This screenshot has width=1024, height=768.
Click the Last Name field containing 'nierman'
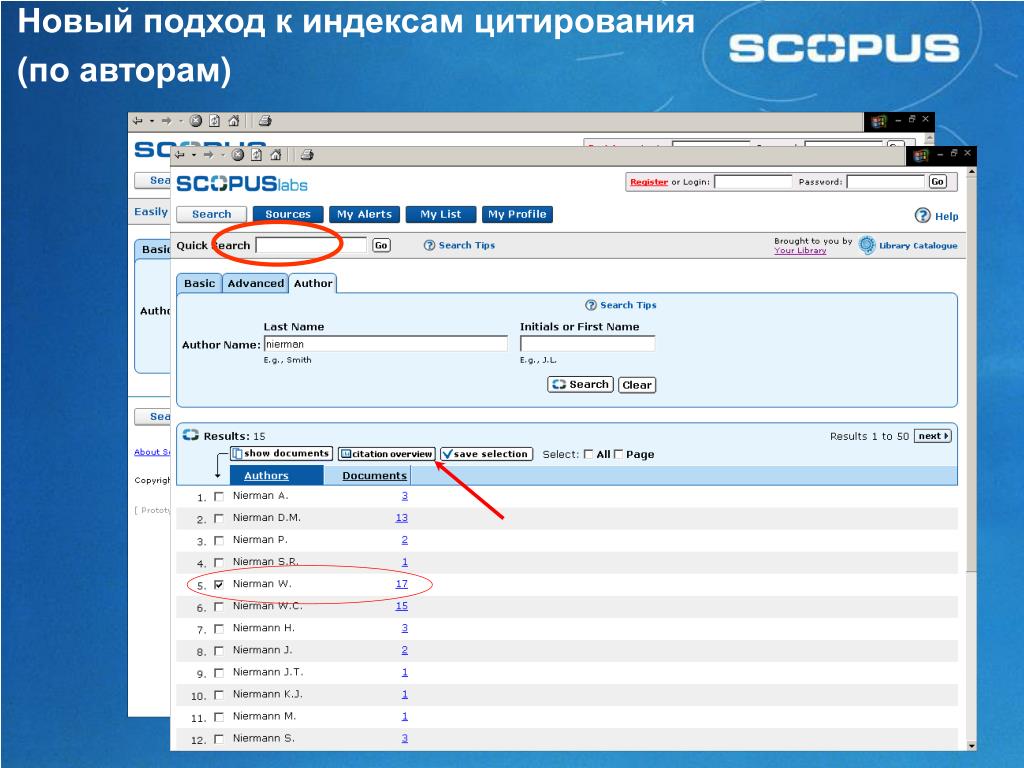click(x=385, y=344)
